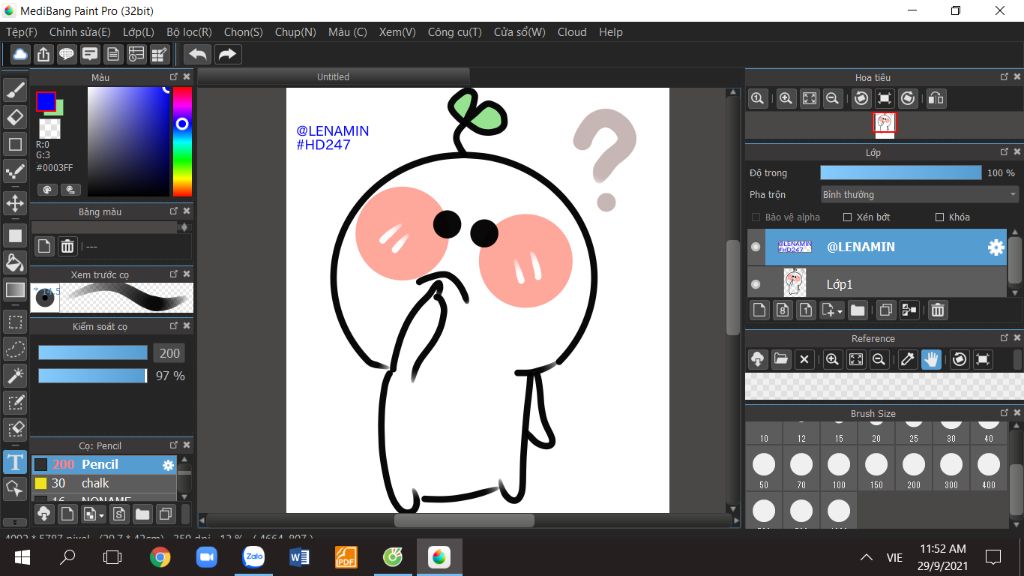This screenshot has height=576, width=1024.
Task: Show hidden system tray icons
Action: 866,557
